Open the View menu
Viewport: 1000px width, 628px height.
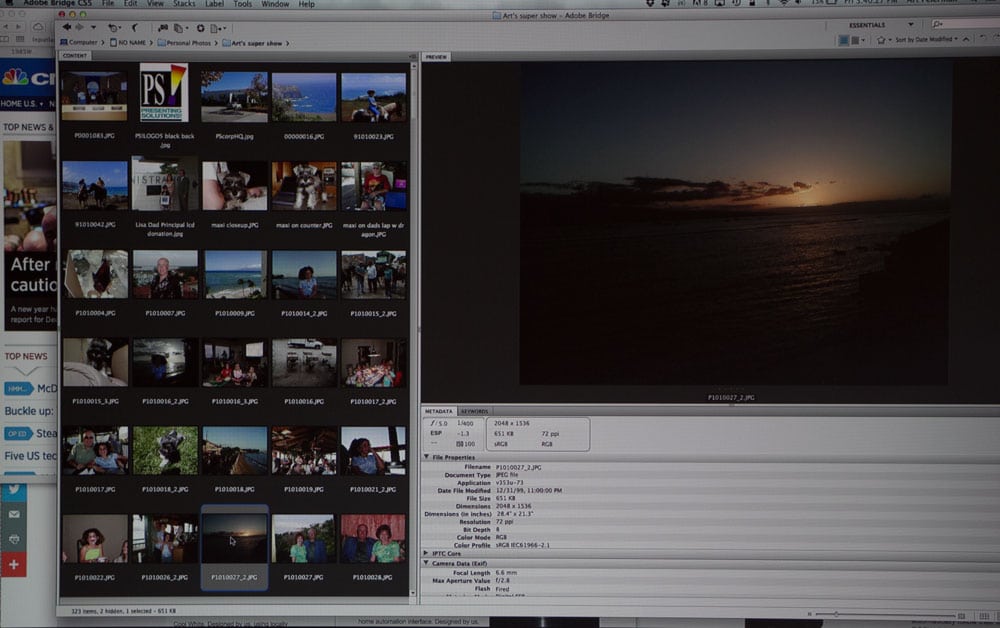point(156,4)
